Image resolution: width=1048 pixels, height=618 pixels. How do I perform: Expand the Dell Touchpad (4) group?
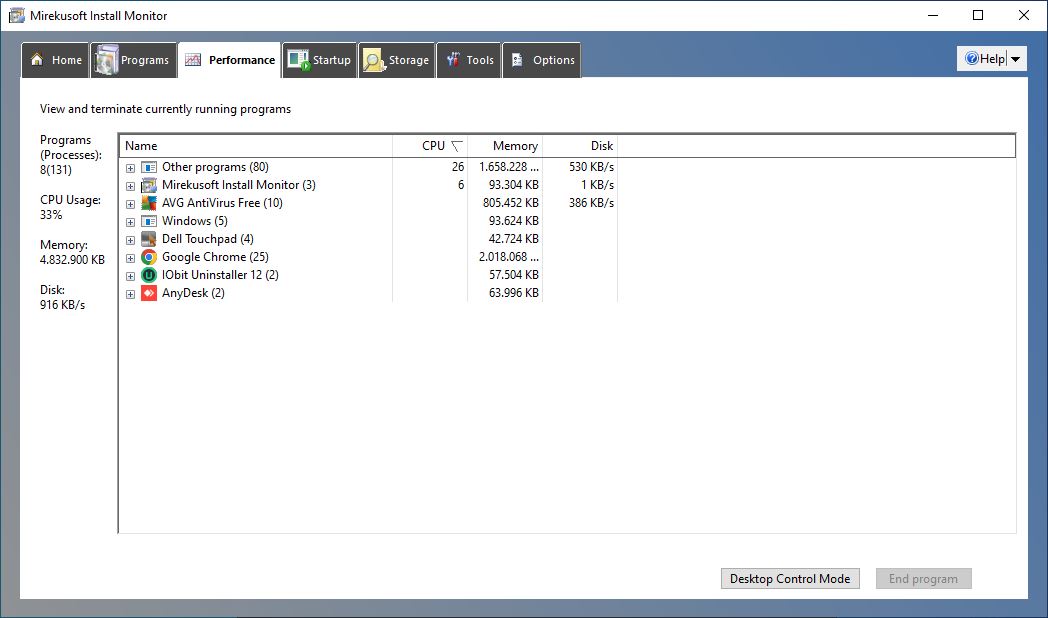click(x=130, y=241)
